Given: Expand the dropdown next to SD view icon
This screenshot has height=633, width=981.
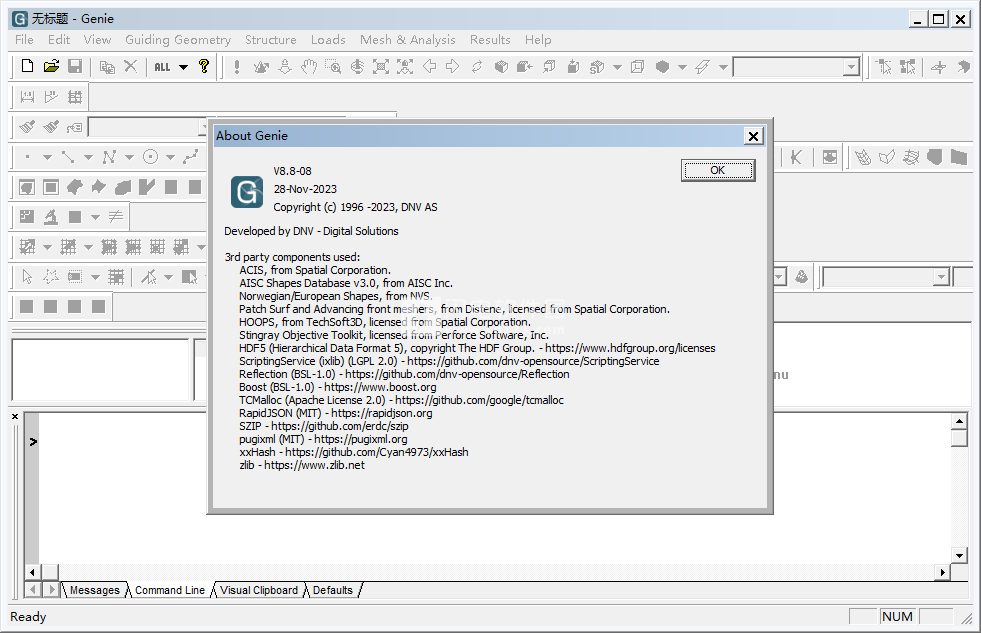Looking at the screenshot, I should pyautogui.click(x=617, y=67).
